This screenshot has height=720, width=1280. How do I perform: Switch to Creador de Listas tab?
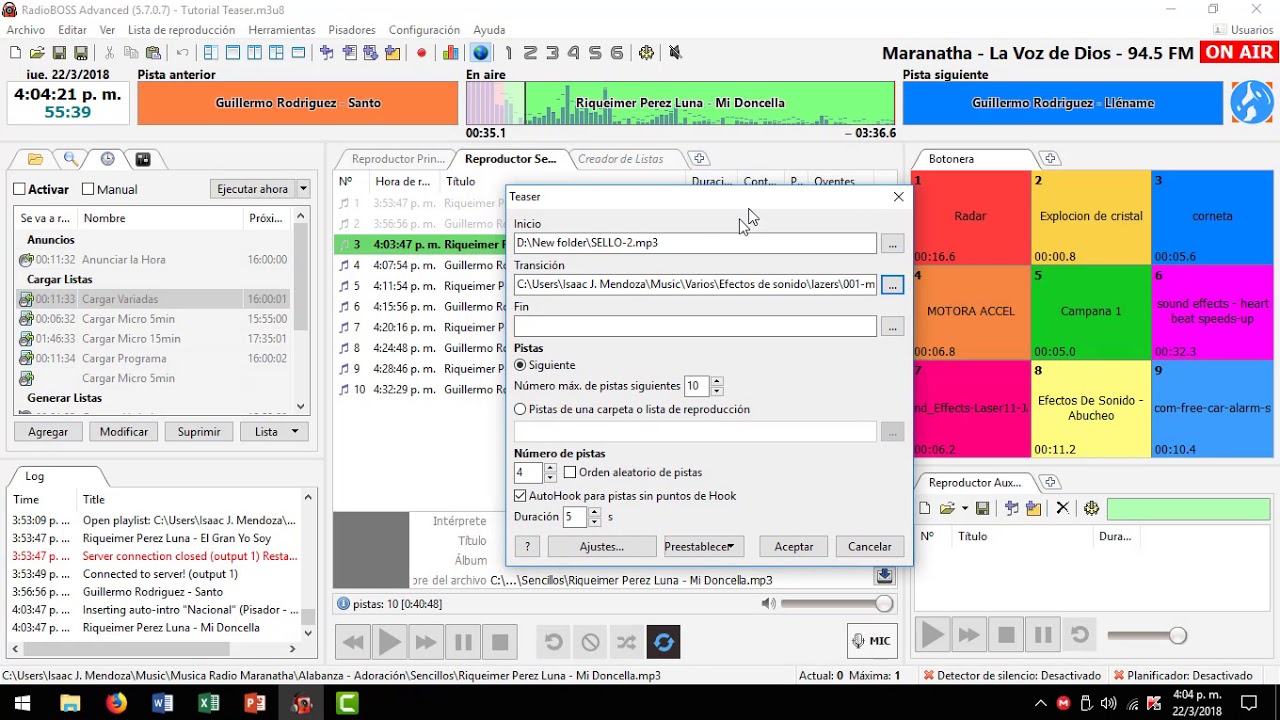tap(621, 159)
